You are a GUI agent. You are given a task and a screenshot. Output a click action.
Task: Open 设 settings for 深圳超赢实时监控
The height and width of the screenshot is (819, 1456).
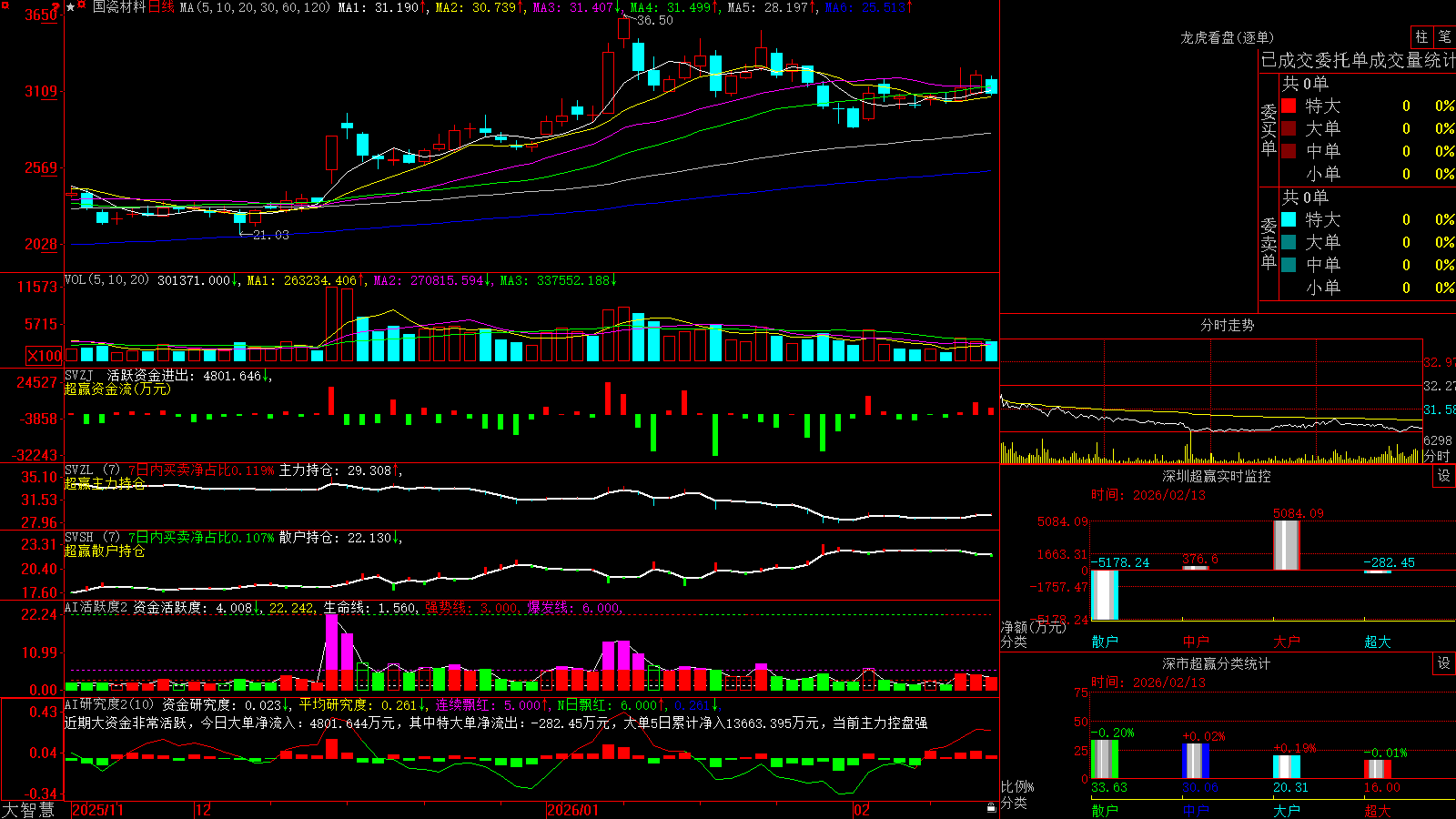[1444, 476]
